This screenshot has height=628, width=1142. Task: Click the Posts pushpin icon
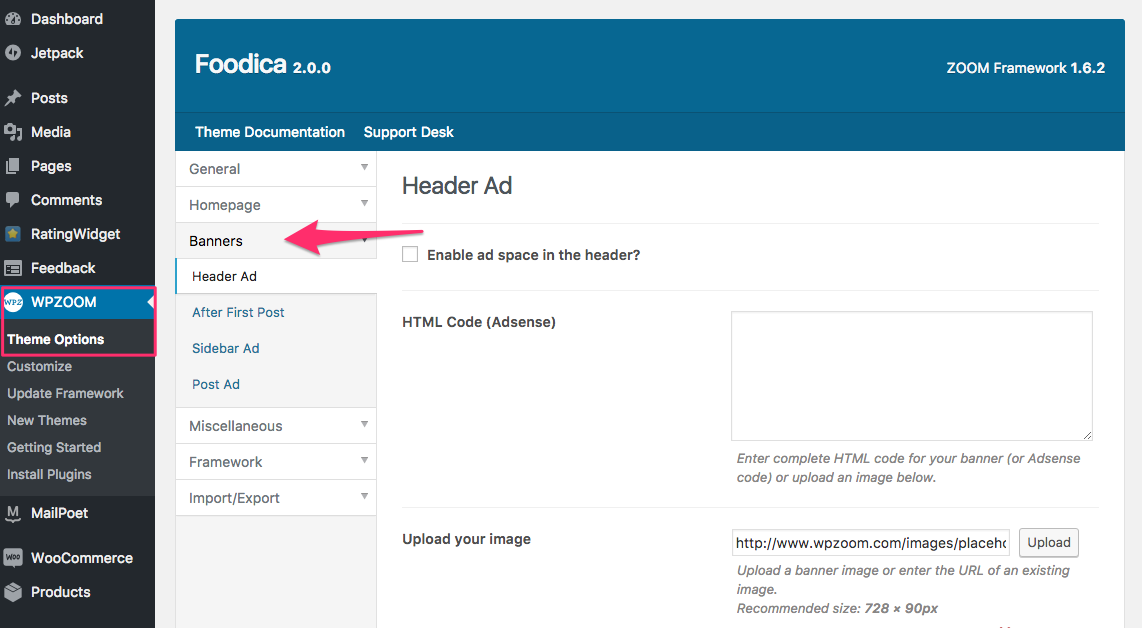13,98
